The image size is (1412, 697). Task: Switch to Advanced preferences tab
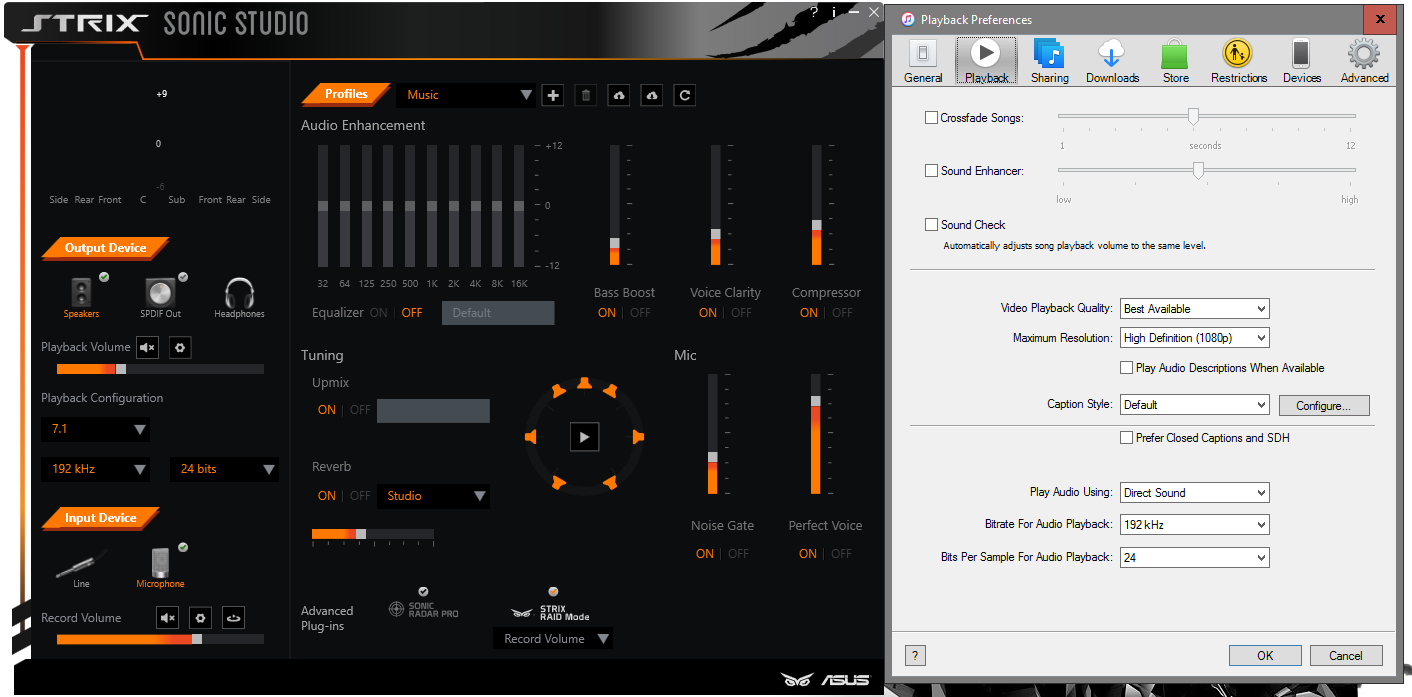click(x=1364, y=61)
